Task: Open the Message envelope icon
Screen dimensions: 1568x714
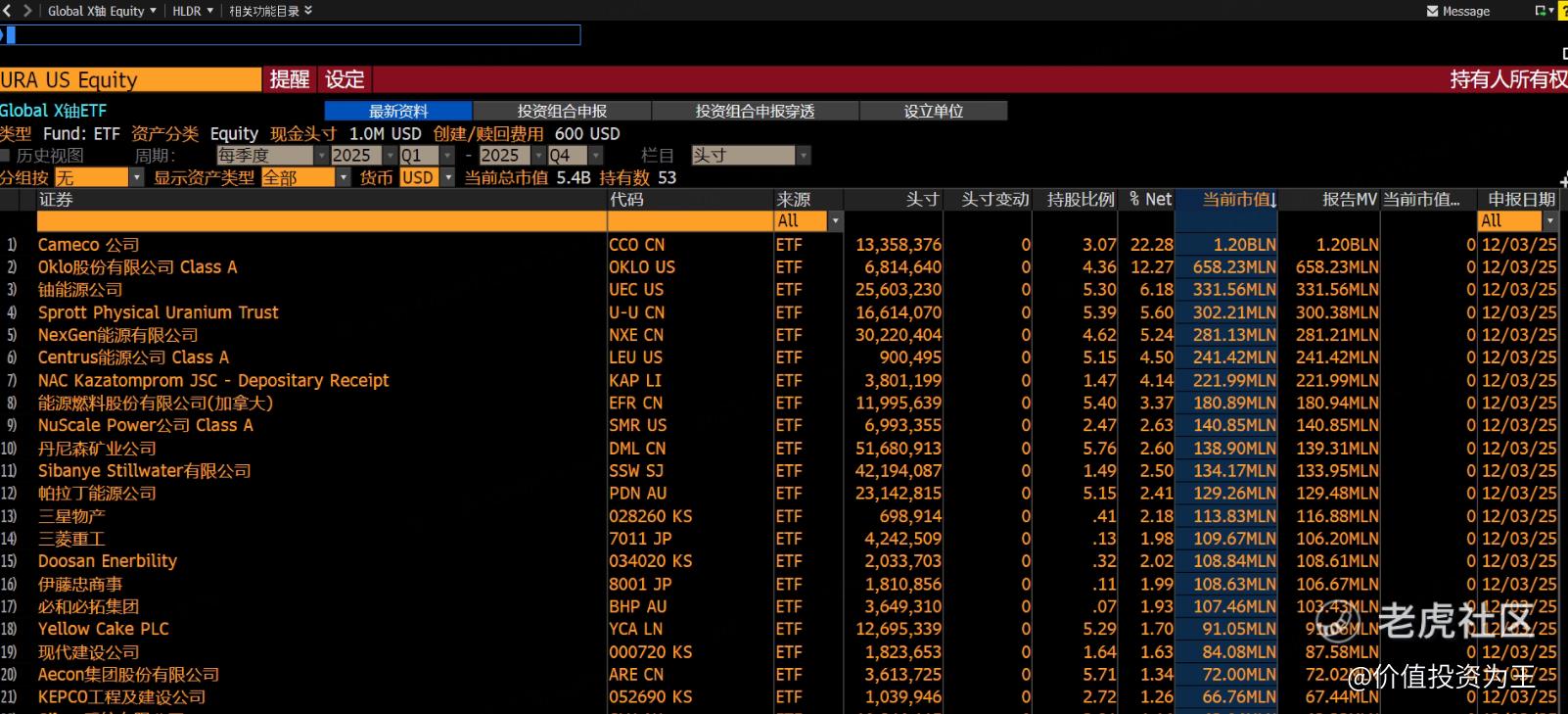Action: point(1433,12)
